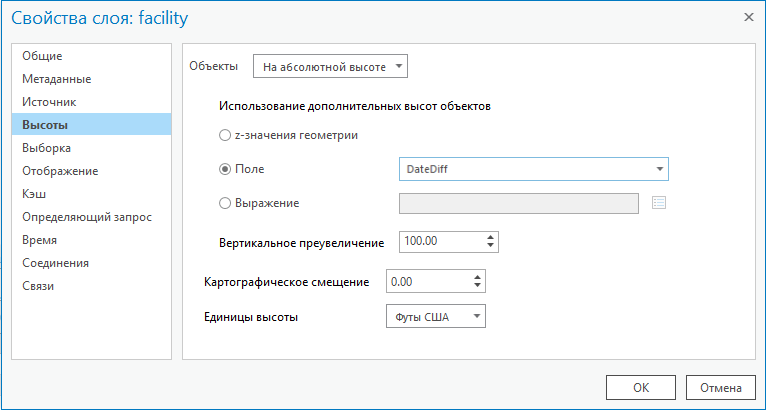Increase the Вертикальное преувеличение value

pos(490,237)
